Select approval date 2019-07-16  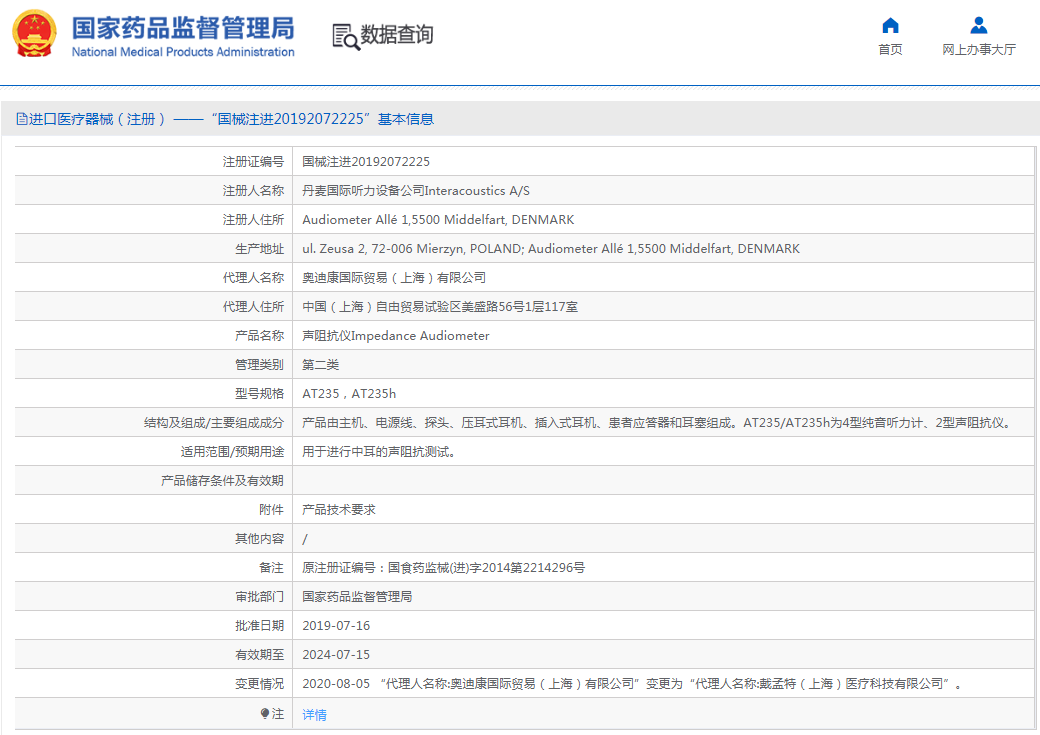tap(336, 626)
